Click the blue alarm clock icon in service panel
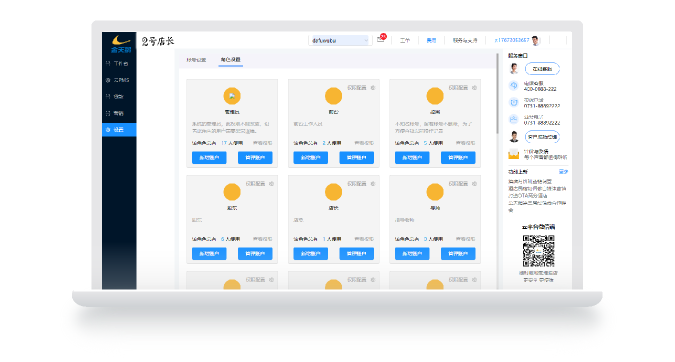Viewport: 675px width, 362px height. (514, 102)
